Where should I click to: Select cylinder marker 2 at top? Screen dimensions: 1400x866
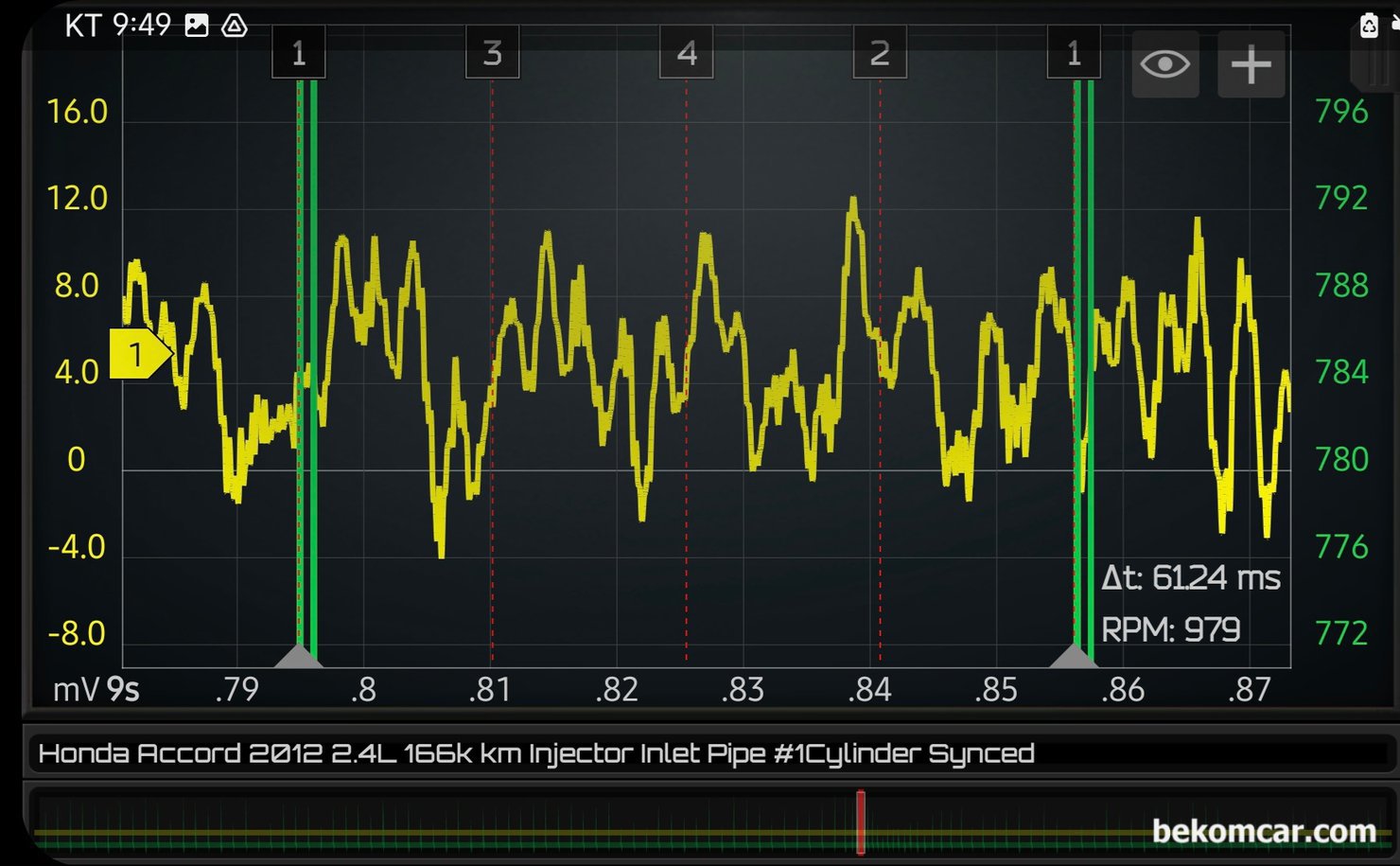[880, 53]
